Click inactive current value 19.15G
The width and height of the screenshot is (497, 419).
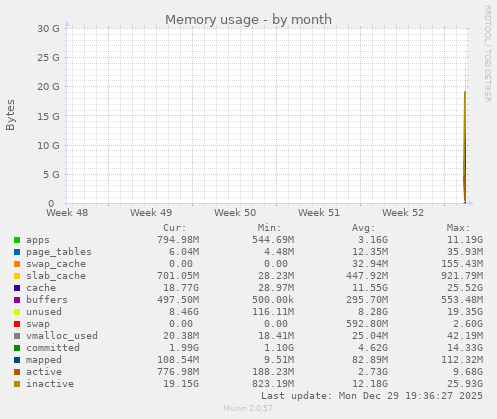pyautogui.click(x=181, y=384)
